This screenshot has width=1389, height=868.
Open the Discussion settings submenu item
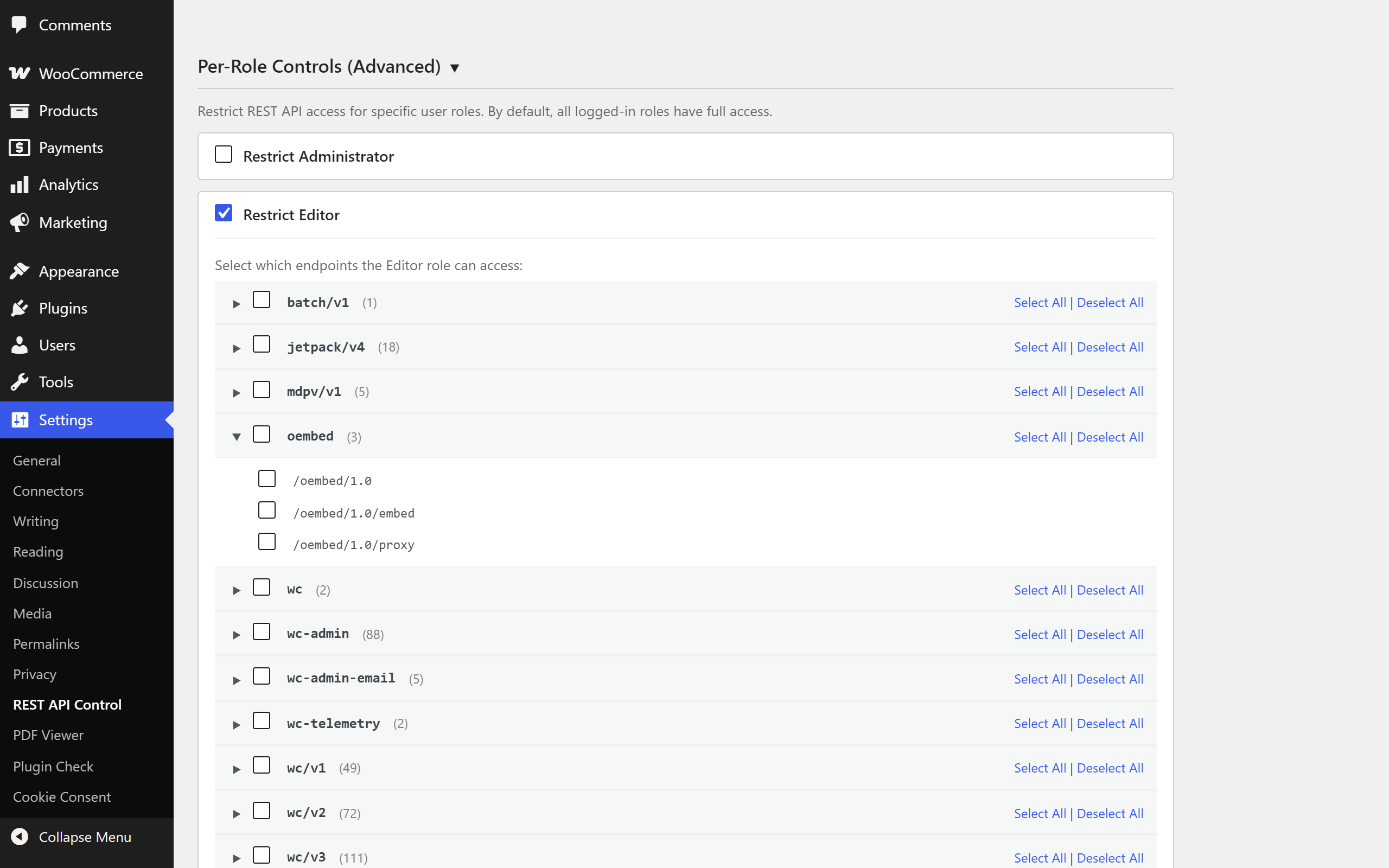pyautogui.click(x=46, y=583)
